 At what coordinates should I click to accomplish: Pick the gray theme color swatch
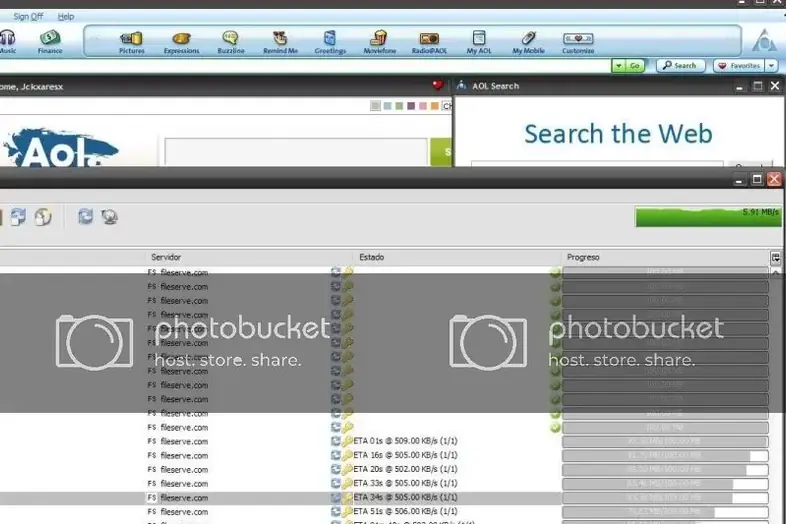[375, 106]
